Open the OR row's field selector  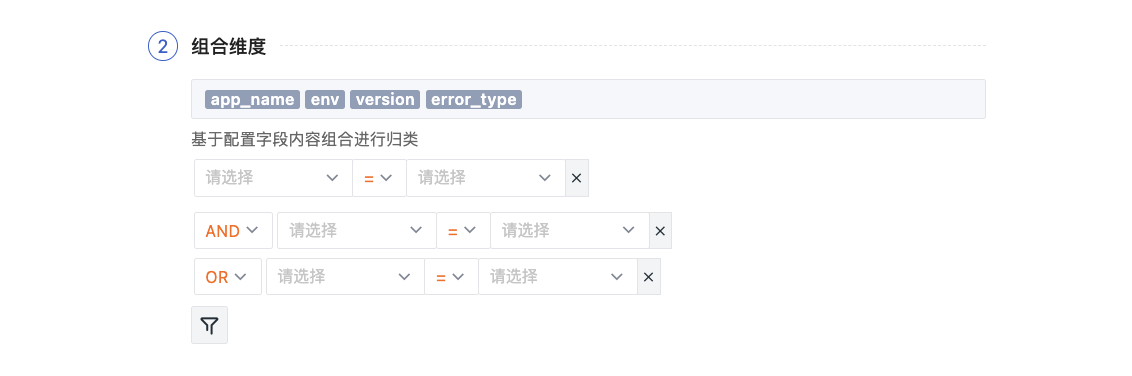tap(345, 277)
